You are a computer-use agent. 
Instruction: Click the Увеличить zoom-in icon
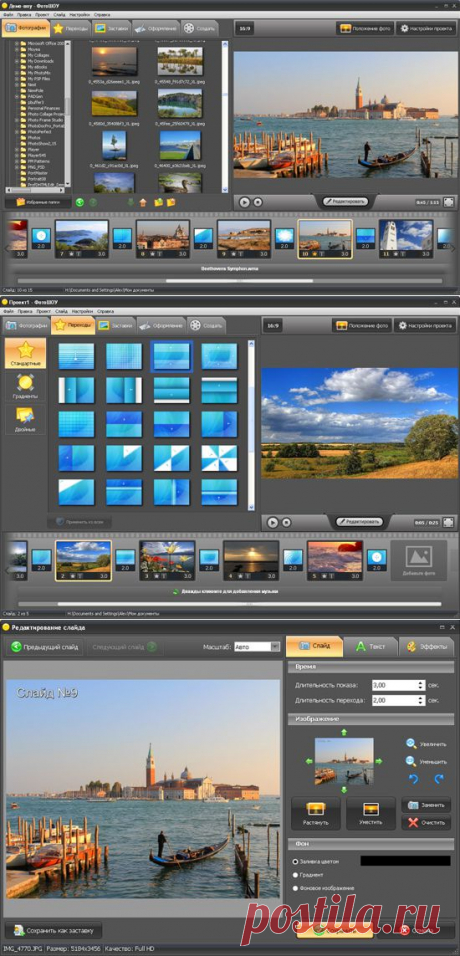411,744
